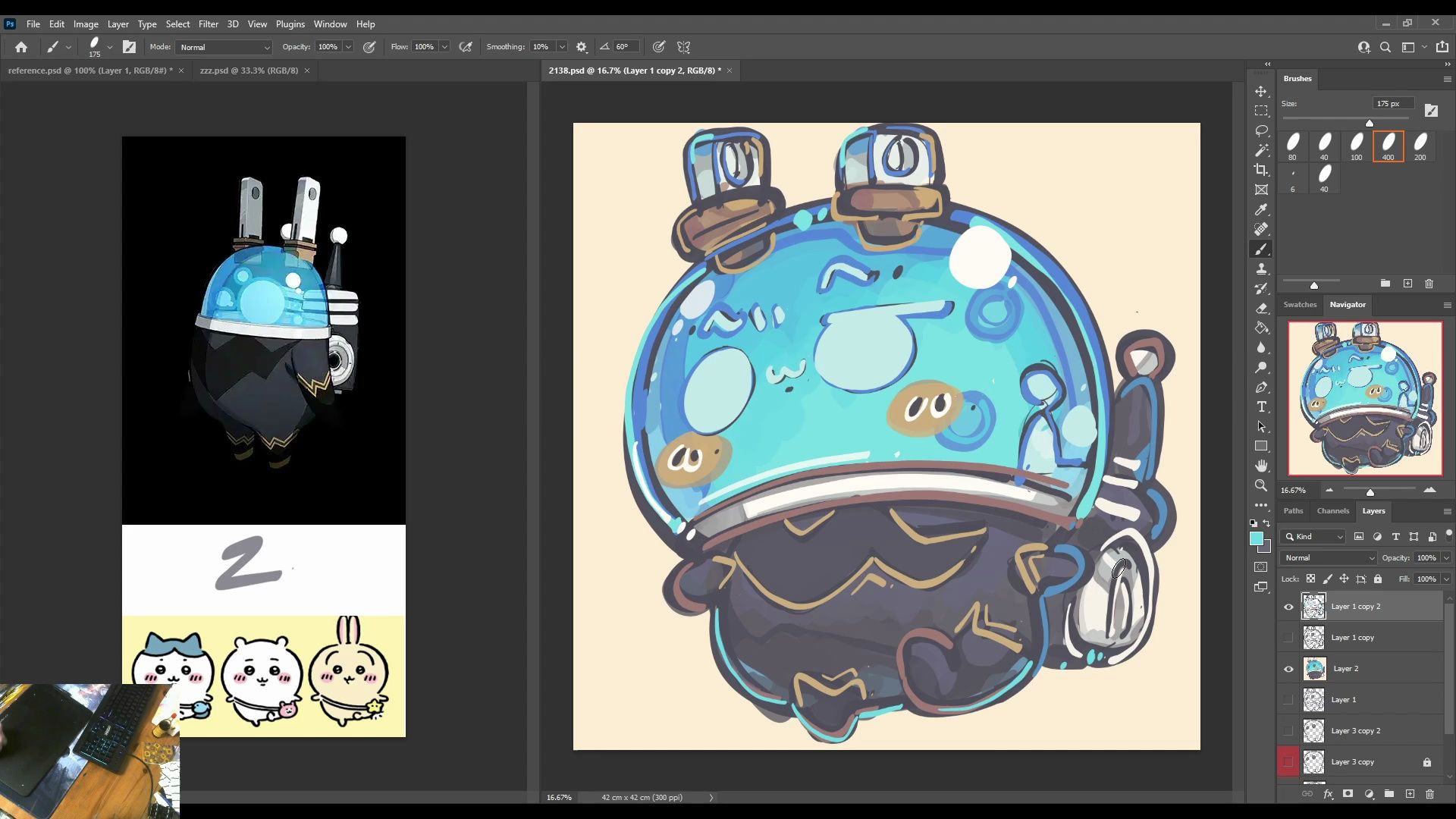Toggle the layer filter on/off switch
This screenshot has width=1456, height=819.
(x=1448, y=535)
